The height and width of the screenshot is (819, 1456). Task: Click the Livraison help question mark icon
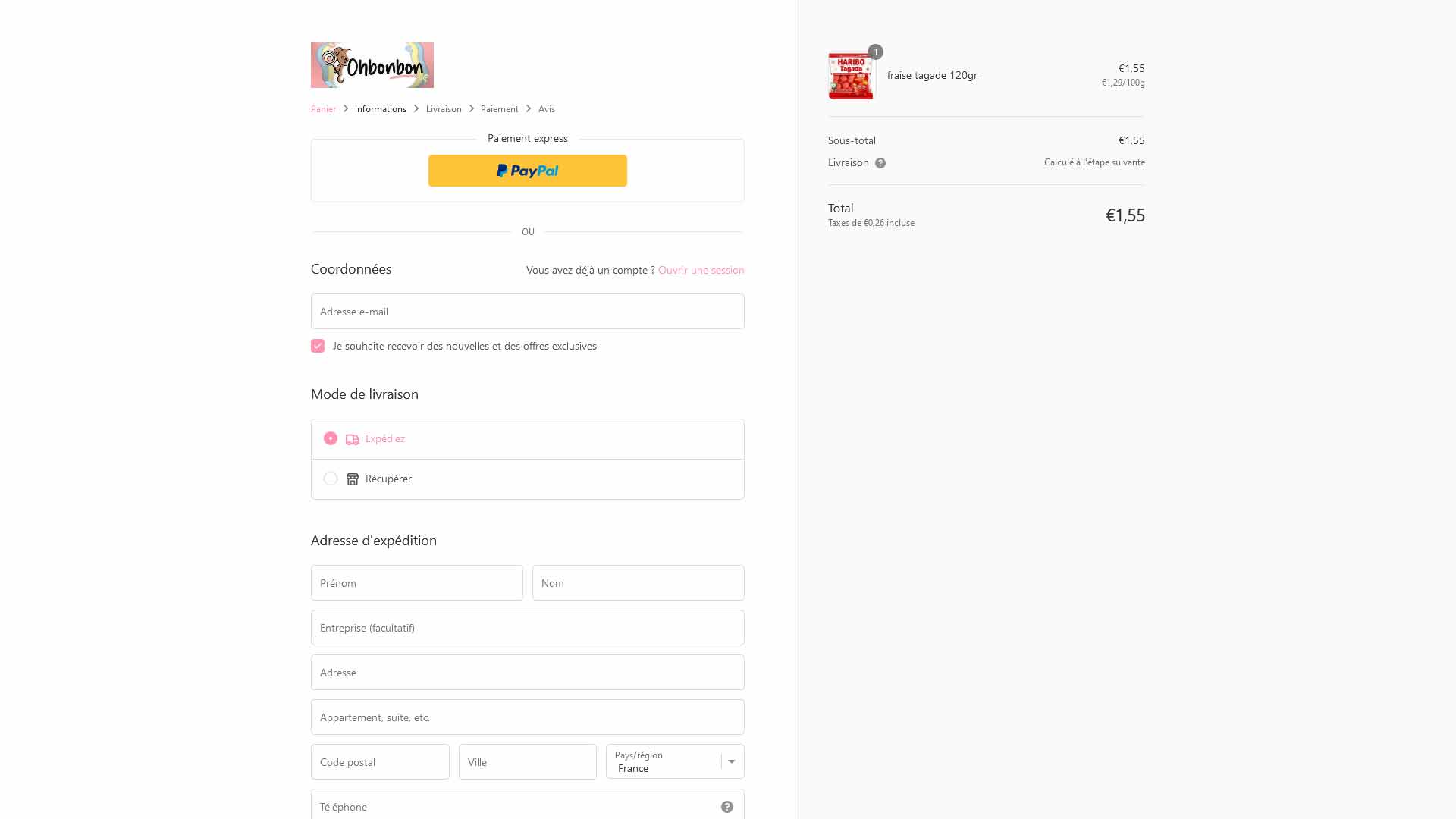[880, 163]
